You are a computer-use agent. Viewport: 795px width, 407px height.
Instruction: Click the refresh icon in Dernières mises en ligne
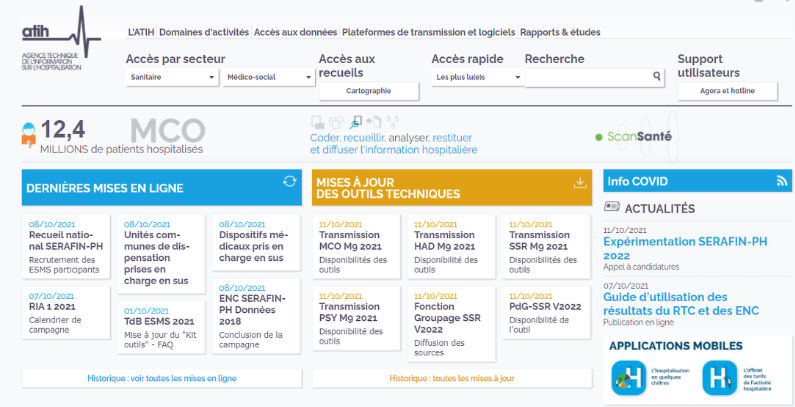click(x=290, y=181)
